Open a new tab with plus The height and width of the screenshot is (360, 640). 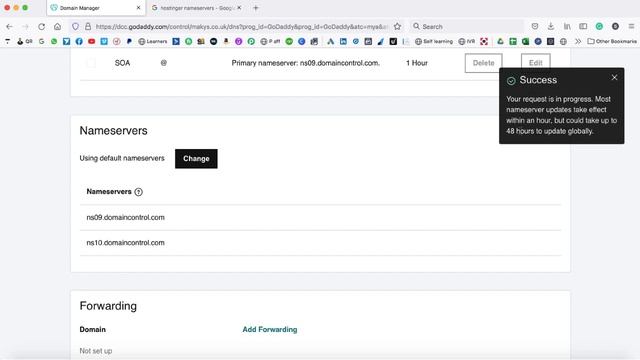click(x=256, y=8)
